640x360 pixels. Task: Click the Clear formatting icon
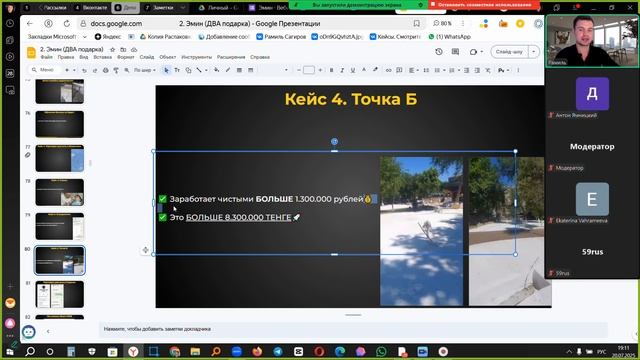[x=488, y=70]
